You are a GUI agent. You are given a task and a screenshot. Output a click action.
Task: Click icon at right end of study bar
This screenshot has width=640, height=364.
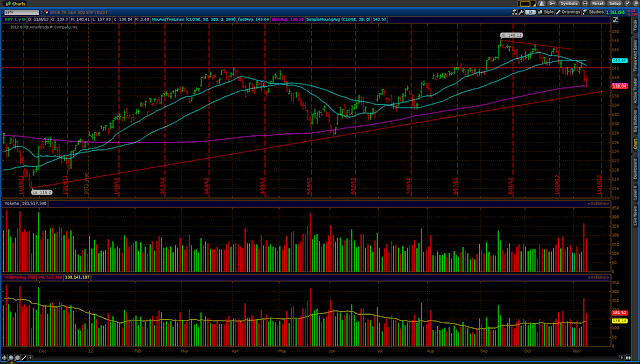point(615,20)
